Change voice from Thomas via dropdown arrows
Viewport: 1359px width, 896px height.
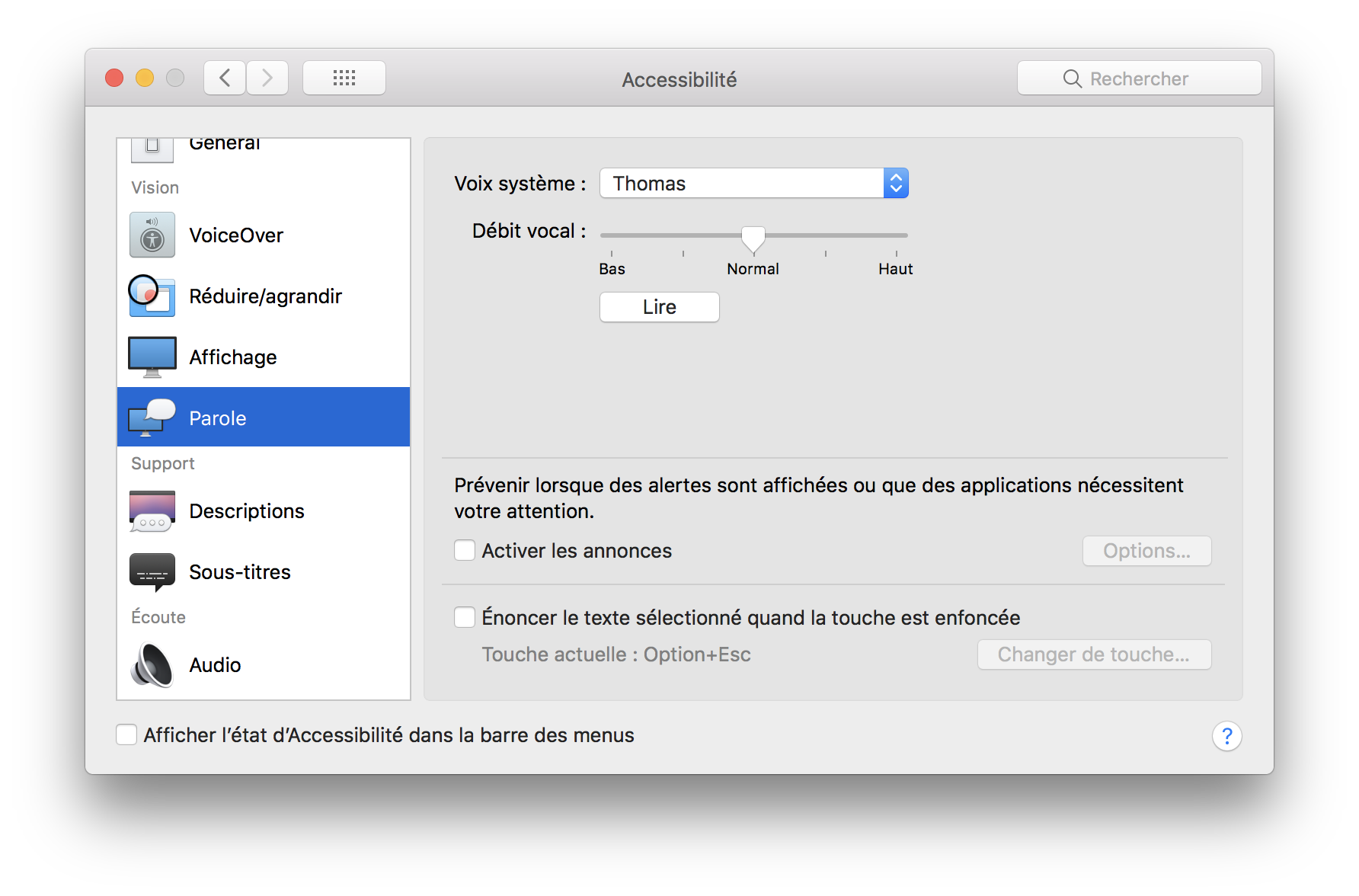coord(895,183)
